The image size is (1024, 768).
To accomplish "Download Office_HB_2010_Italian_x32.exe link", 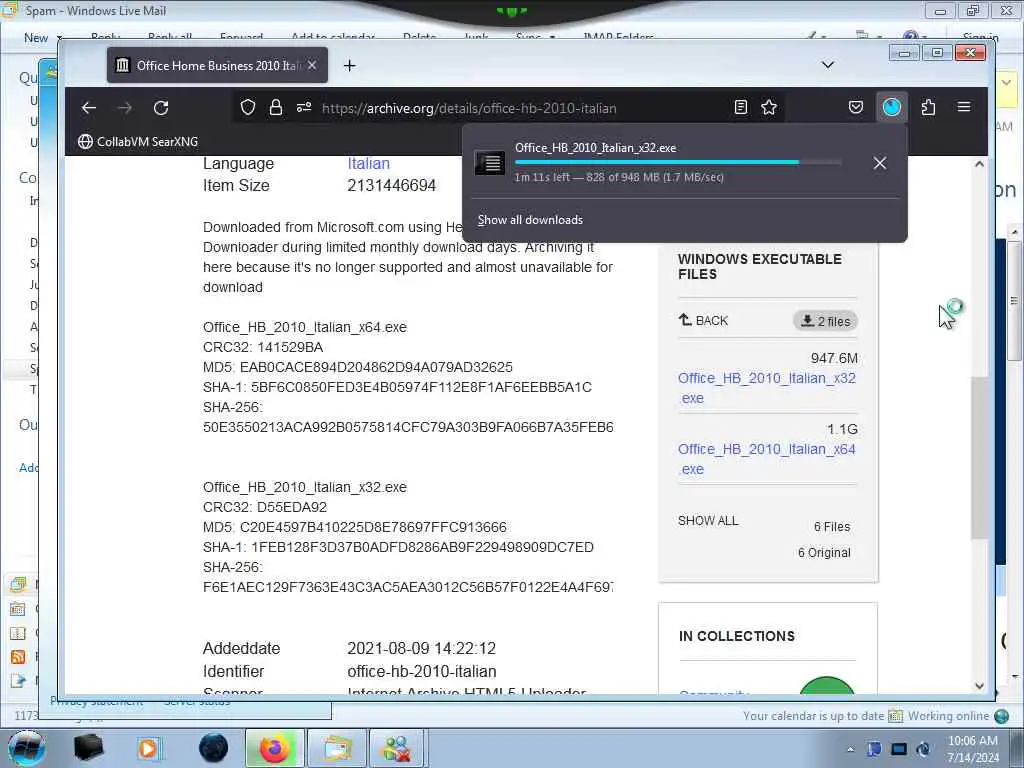I will tap(767, 388).
